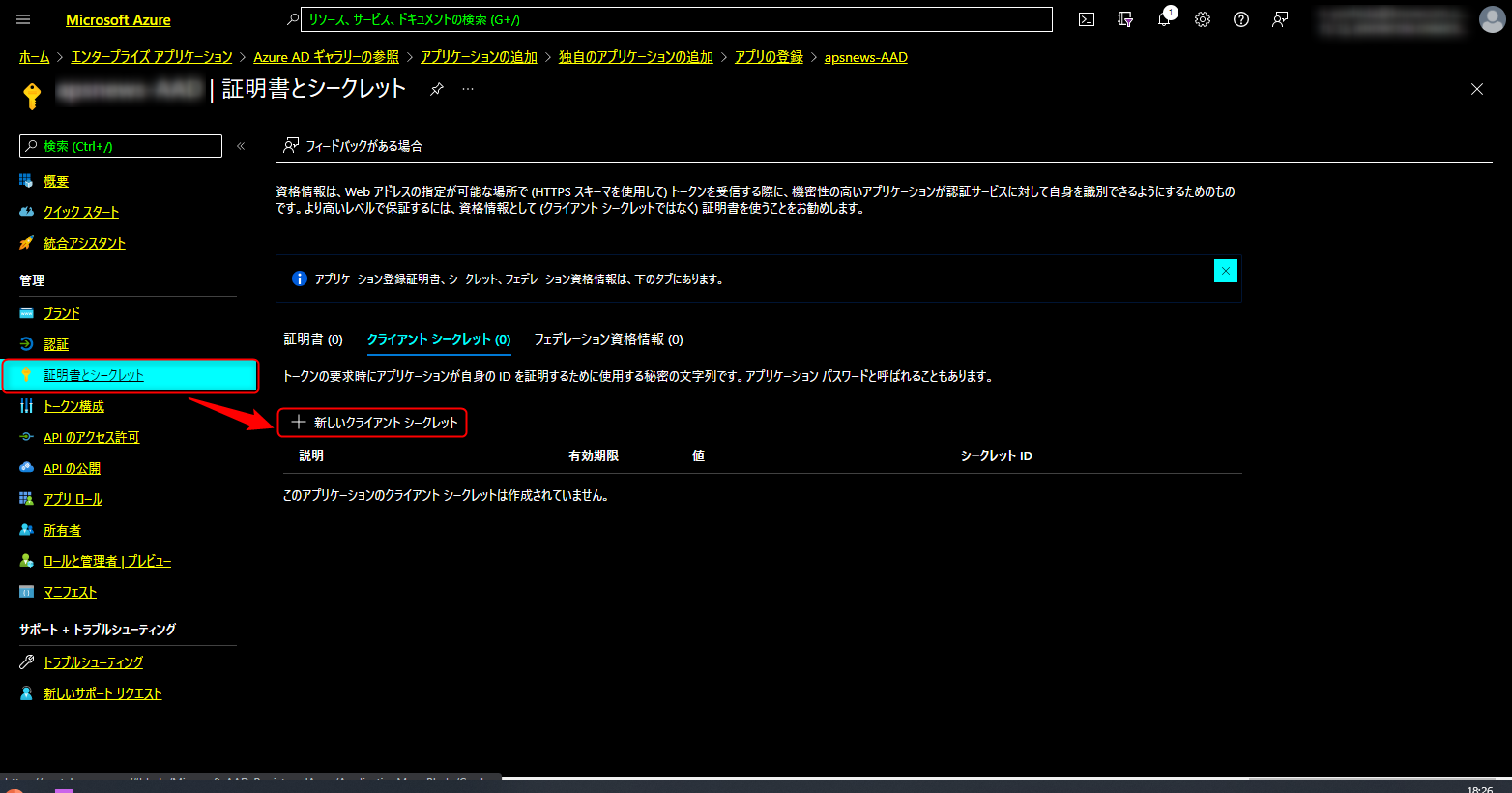Open 新しいサポート リクエスト in sidebar
This screenshot has width=1512, height=793.
point(102,693)
